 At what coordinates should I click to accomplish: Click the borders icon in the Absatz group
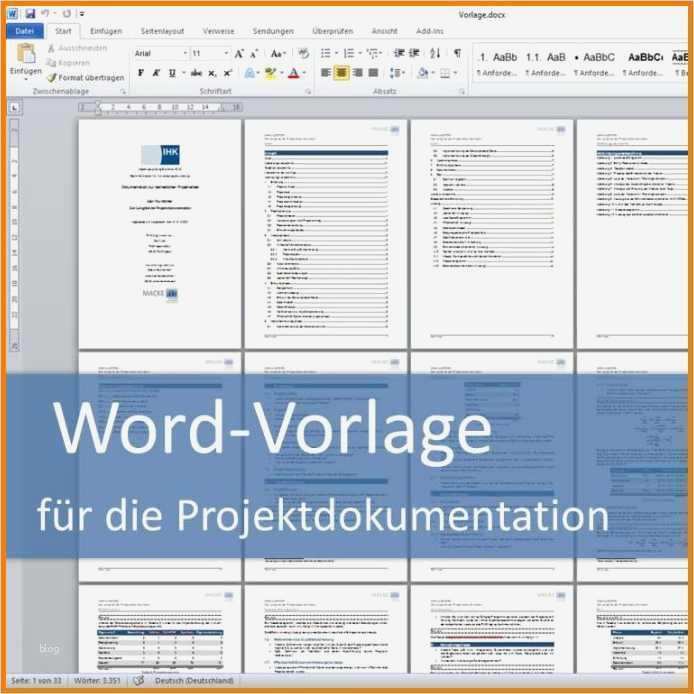445,73
